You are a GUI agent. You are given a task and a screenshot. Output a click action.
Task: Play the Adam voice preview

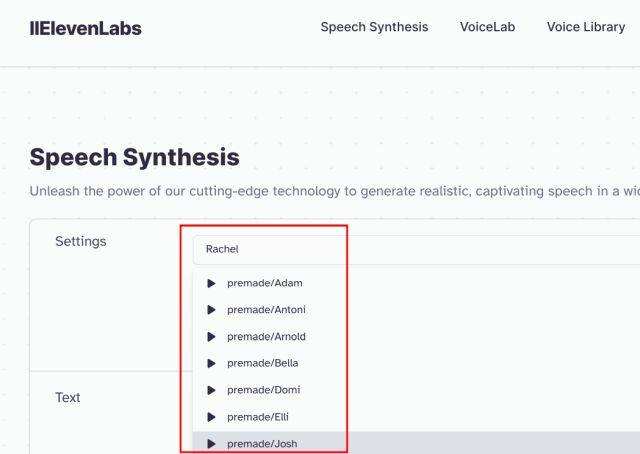click(x=211, y=283)
